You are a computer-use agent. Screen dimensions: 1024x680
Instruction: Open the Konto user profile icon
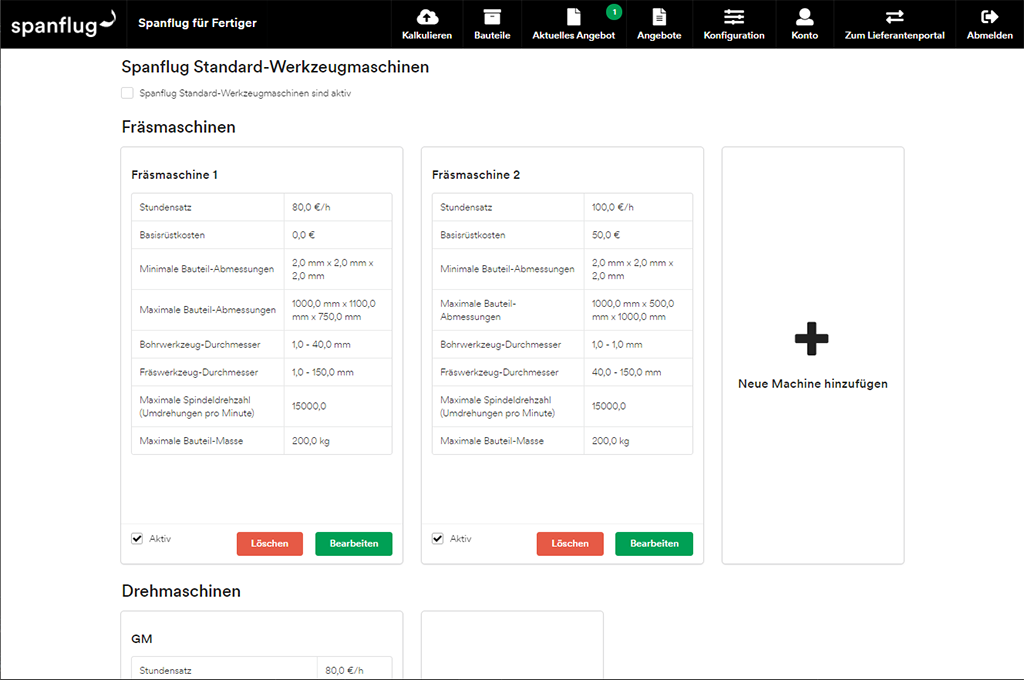click(x=805, y=16)
